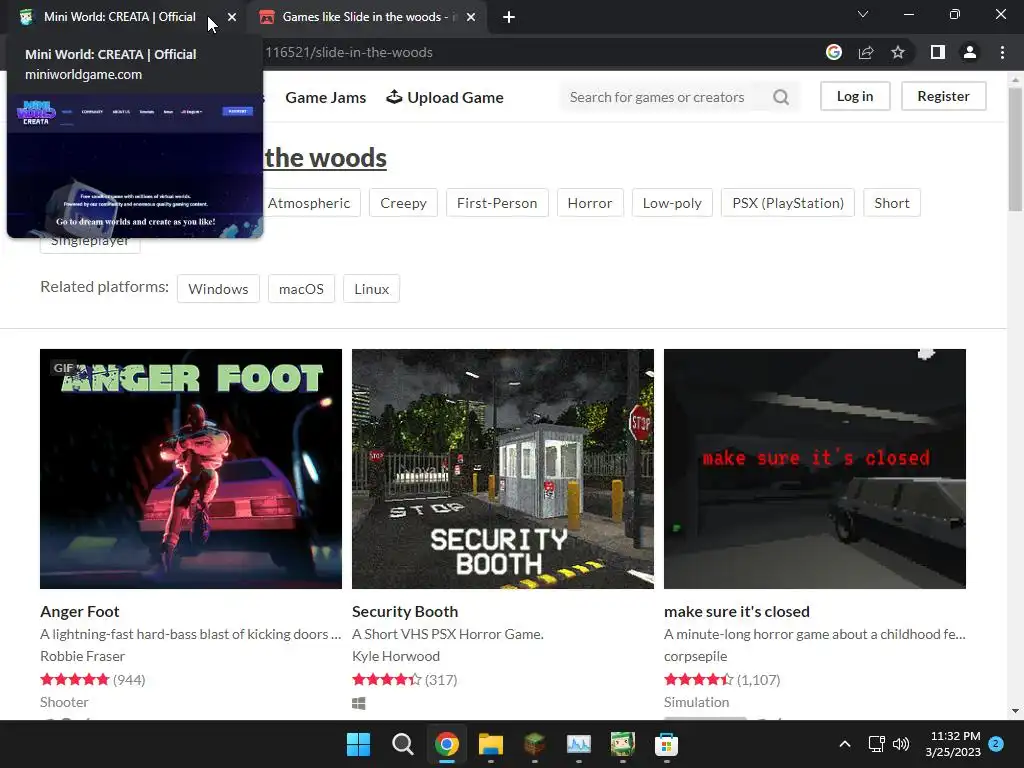Viewport: 1024px width, 768px height.
Task: Open the Anger Foot game thumbnail
Action: (191, 469)
